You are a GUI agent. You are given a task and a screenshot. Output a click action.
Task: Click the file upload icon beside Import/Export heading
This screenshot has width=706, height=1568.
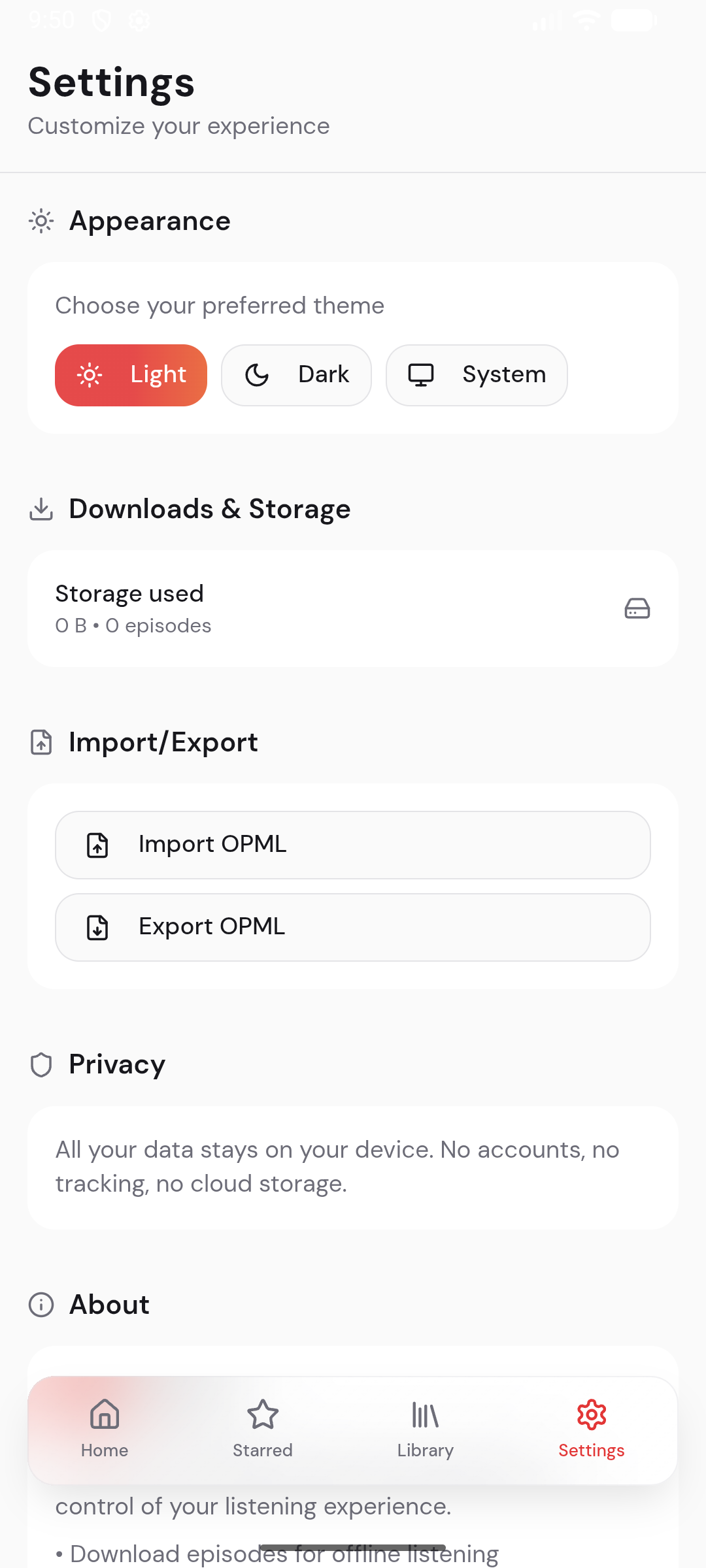(41, 743)
